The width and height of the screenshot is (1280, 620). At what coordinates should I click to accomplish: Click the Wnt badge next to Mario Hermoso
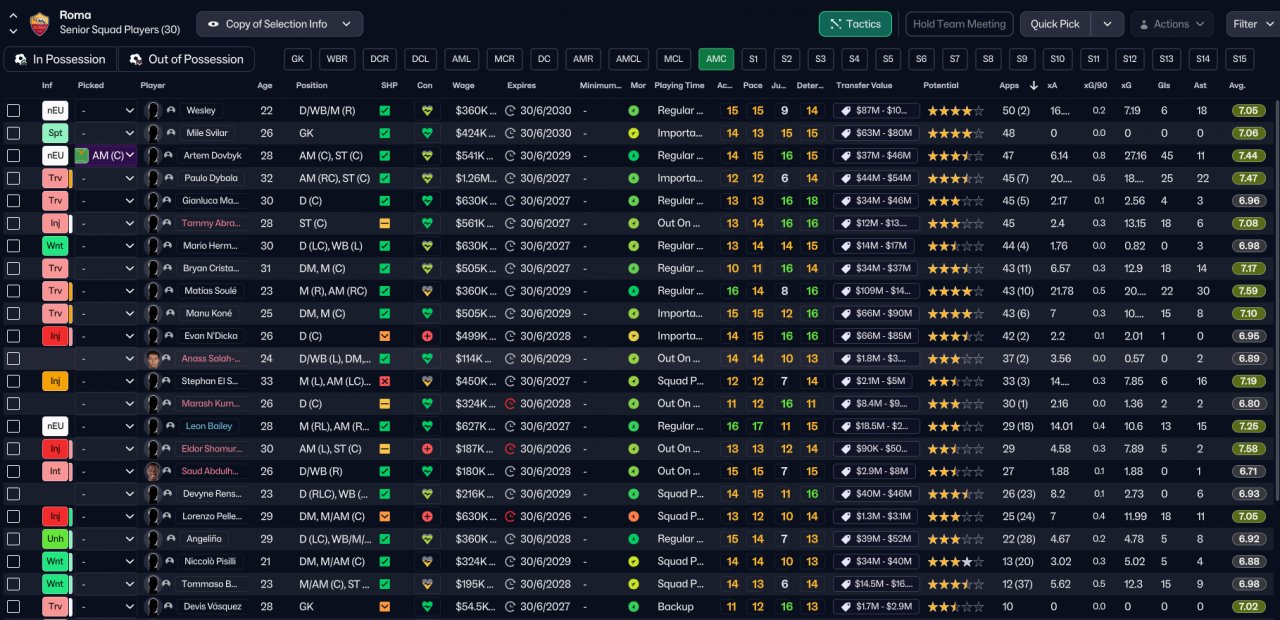point(55,245)
